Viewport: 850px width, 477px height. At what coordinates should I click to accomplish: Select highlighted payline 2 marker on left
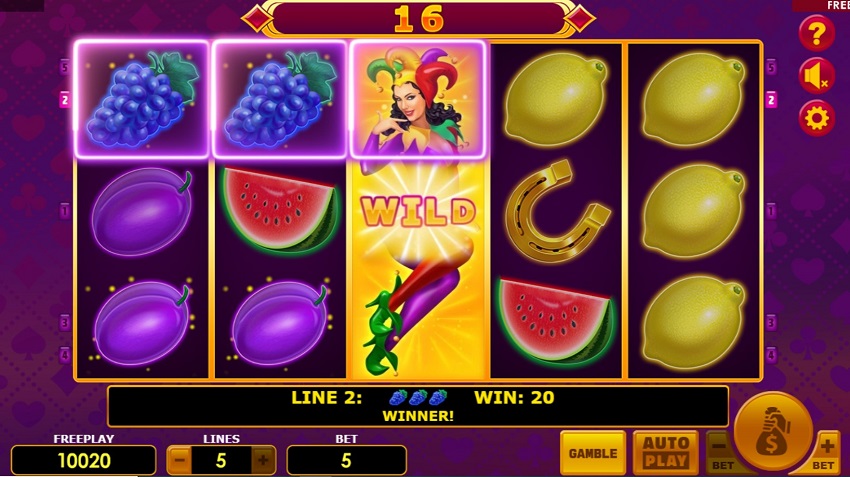[65, 100]
